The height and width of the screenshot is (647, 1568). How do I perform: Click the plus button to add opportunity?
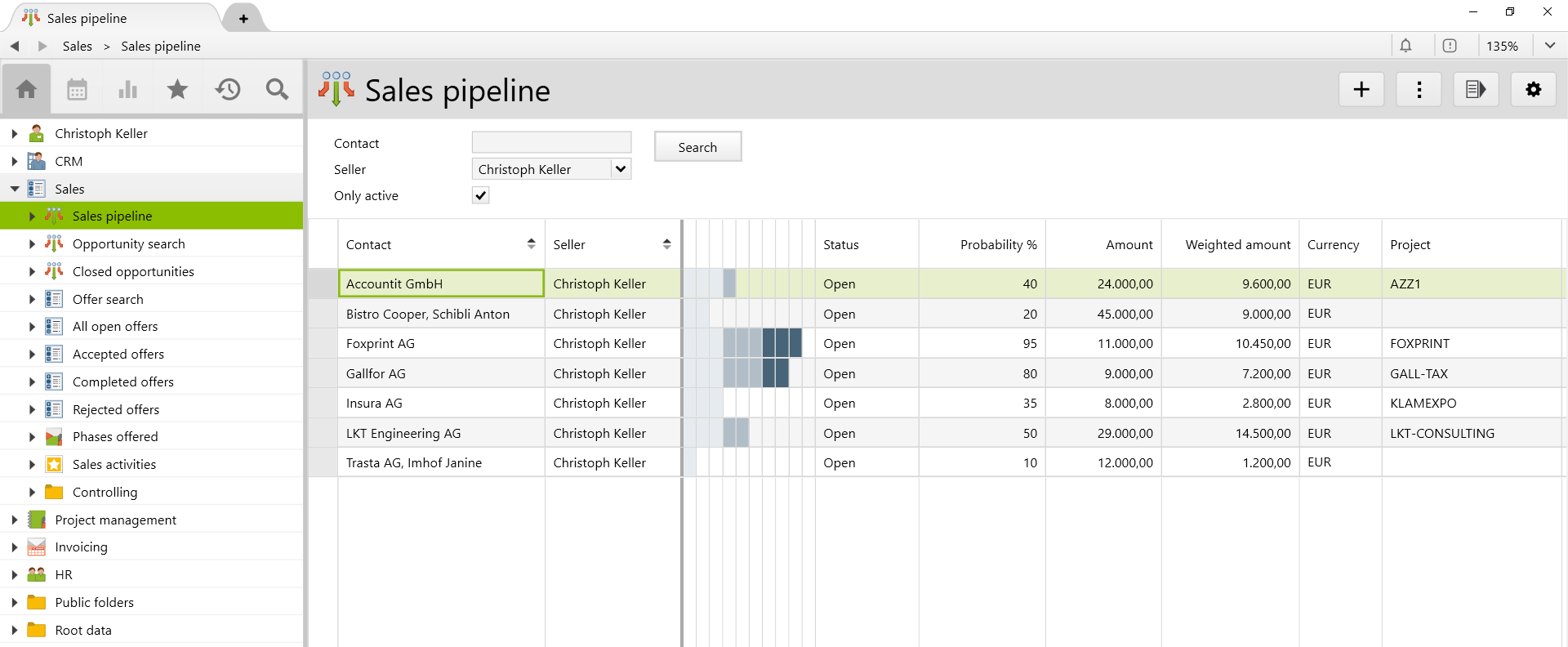click(1361, 90)
